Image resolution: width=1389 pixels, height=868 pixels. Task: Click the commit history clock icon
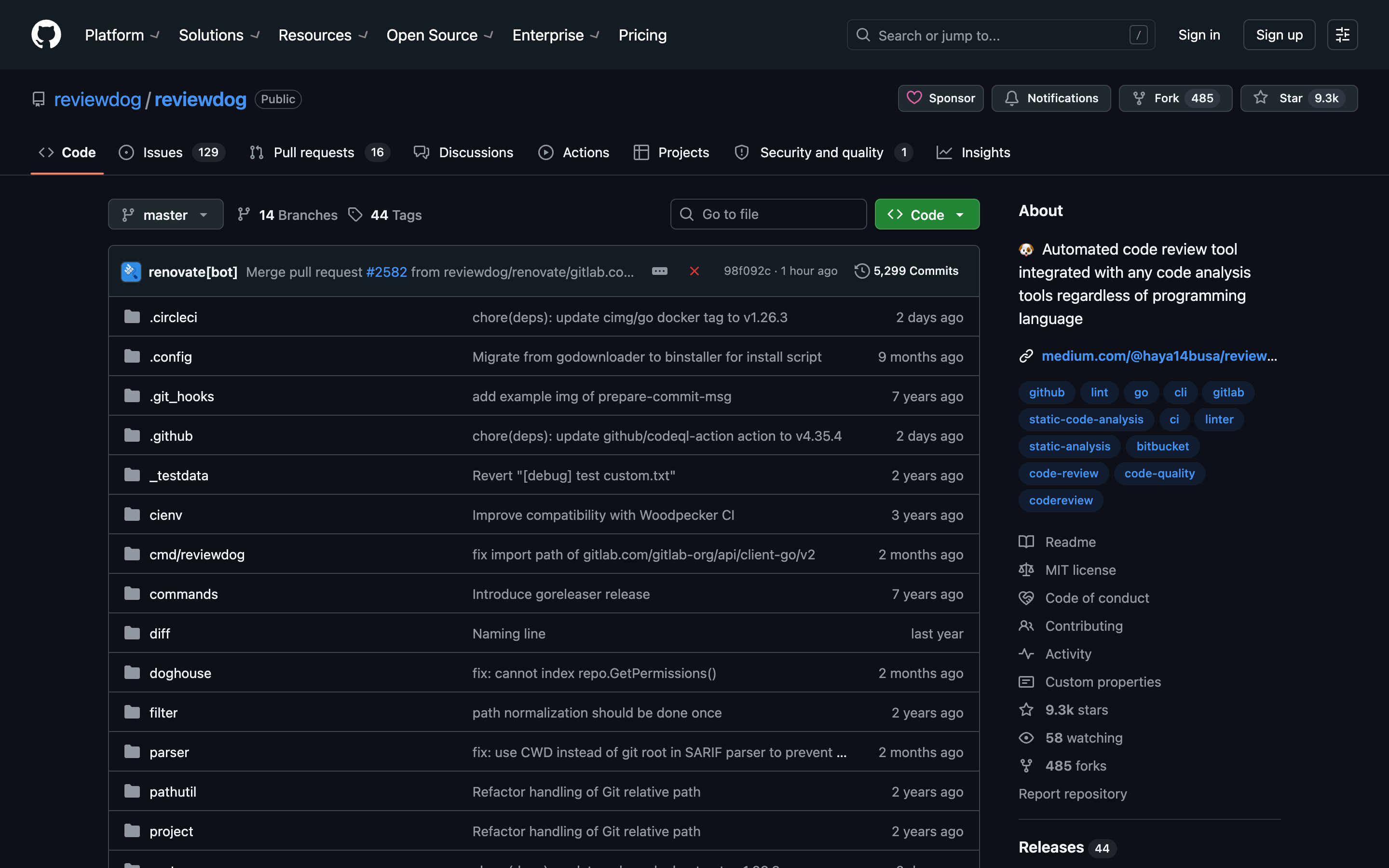click(x=861, y=271)
